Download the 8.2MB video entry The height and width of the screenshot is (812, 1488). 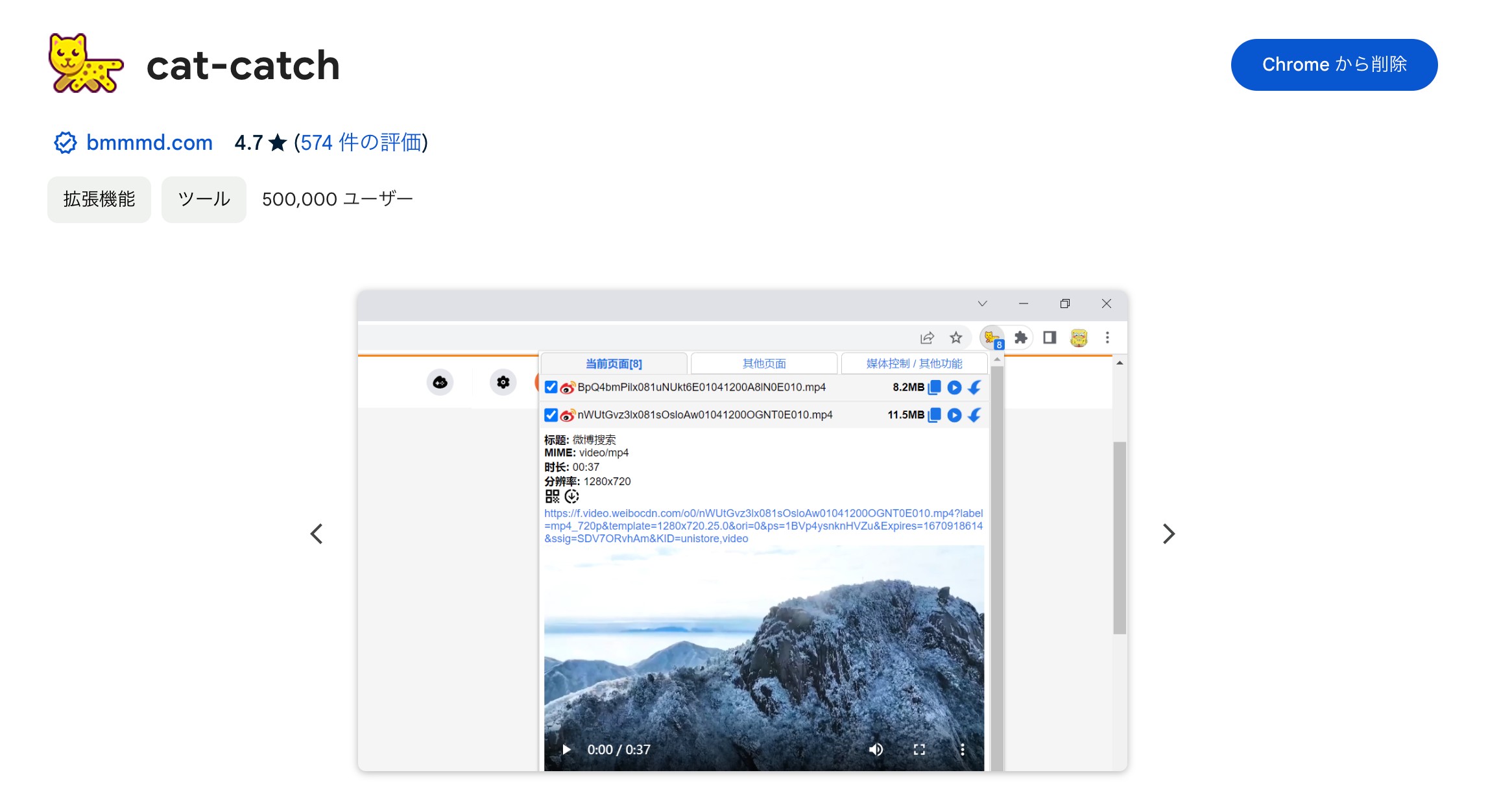[974, 387]
